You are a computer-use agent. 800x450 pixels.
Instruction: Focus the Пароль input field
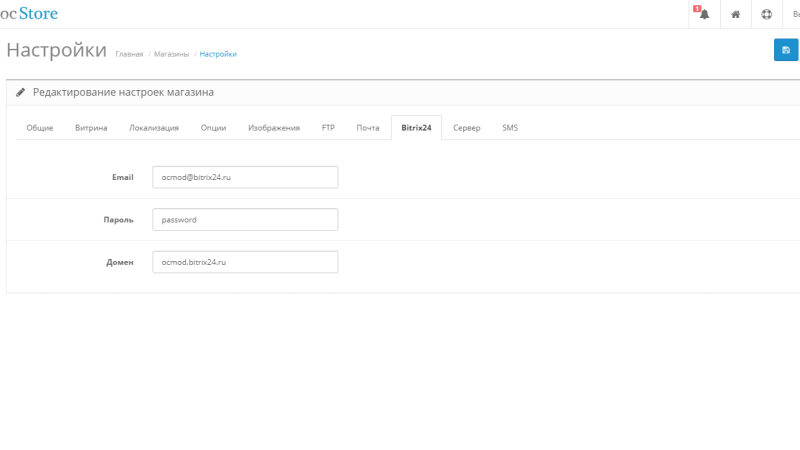(245, 219)
